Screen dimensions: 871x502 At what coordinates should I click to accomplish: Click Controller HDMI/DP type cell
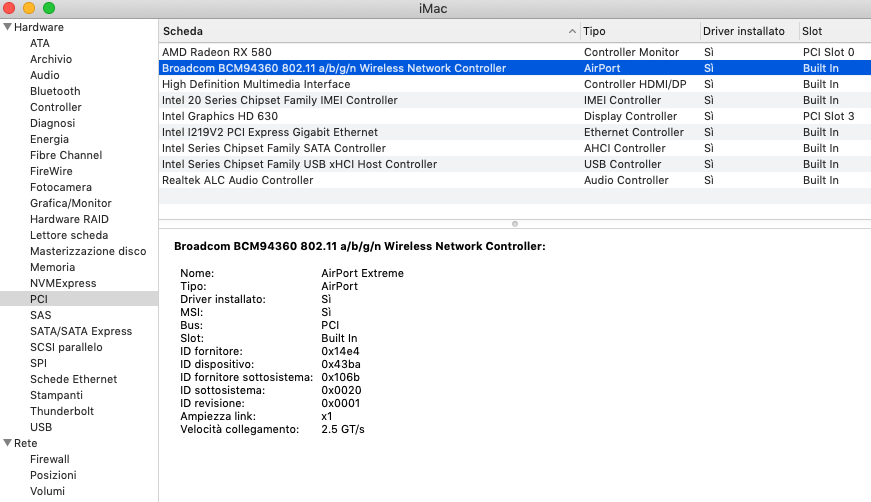635,84
